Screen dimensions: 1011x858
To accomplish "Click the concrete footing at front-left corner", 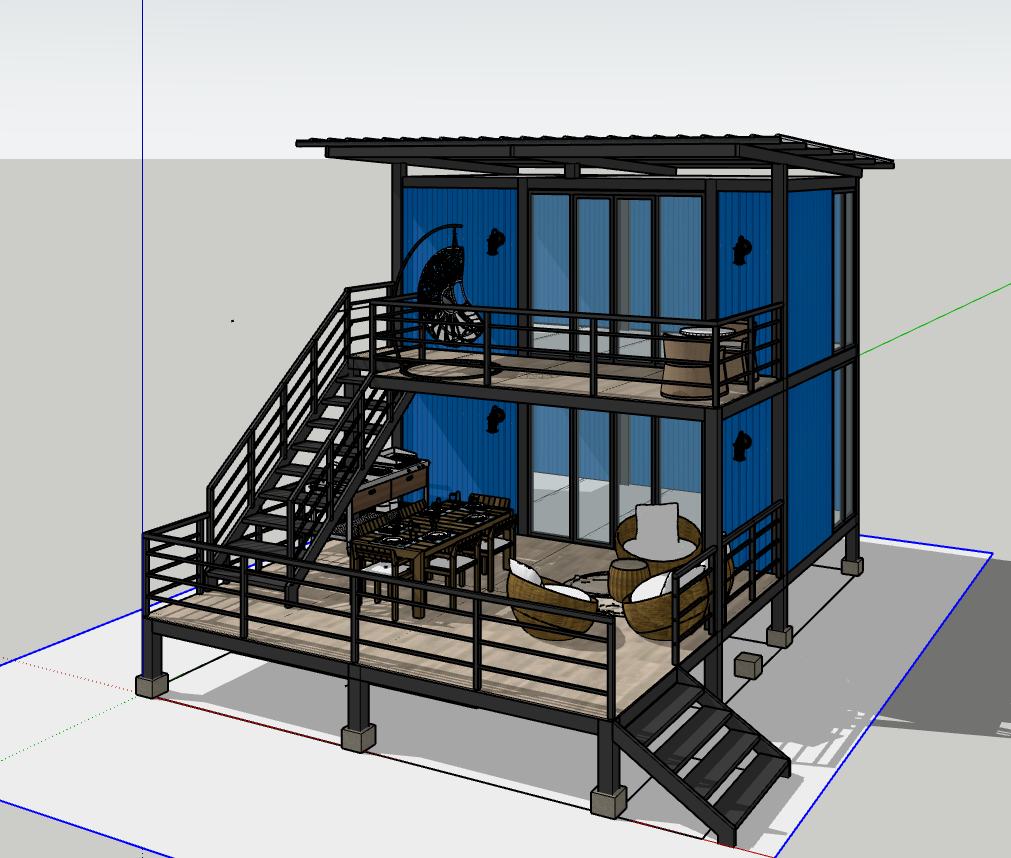I will coord(152,685).
